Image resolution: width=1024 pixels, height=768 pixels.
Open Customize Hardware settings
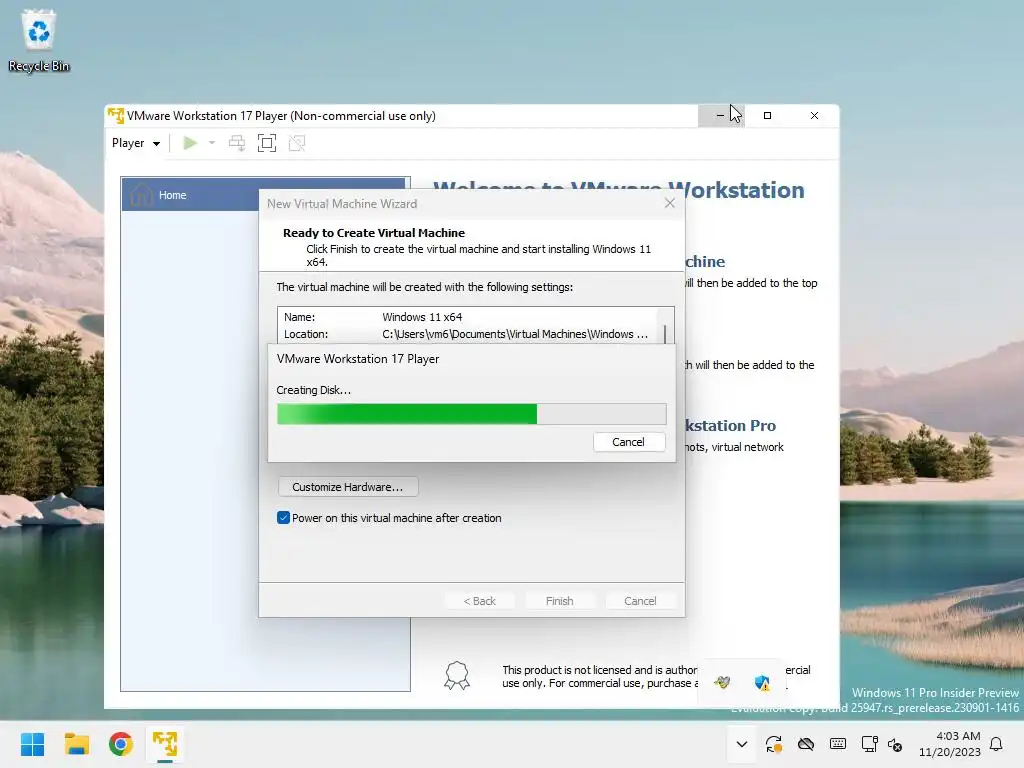click(x=347, y=487)
